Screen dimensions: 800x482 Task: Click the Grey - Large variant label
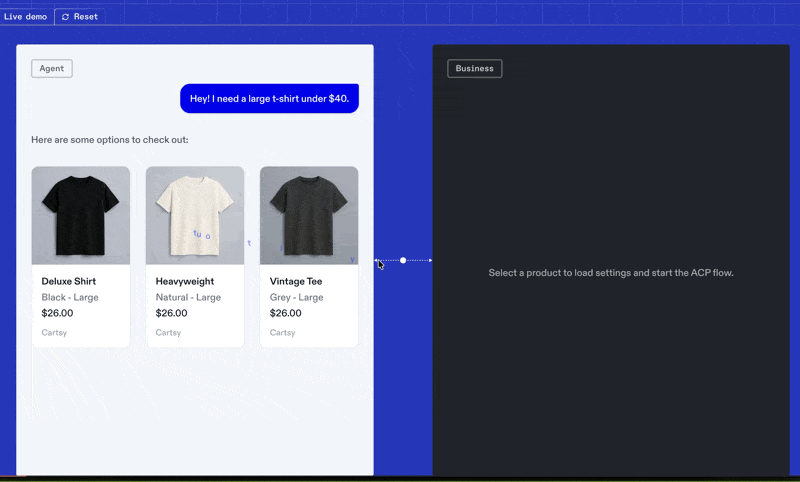coord(296,297)
